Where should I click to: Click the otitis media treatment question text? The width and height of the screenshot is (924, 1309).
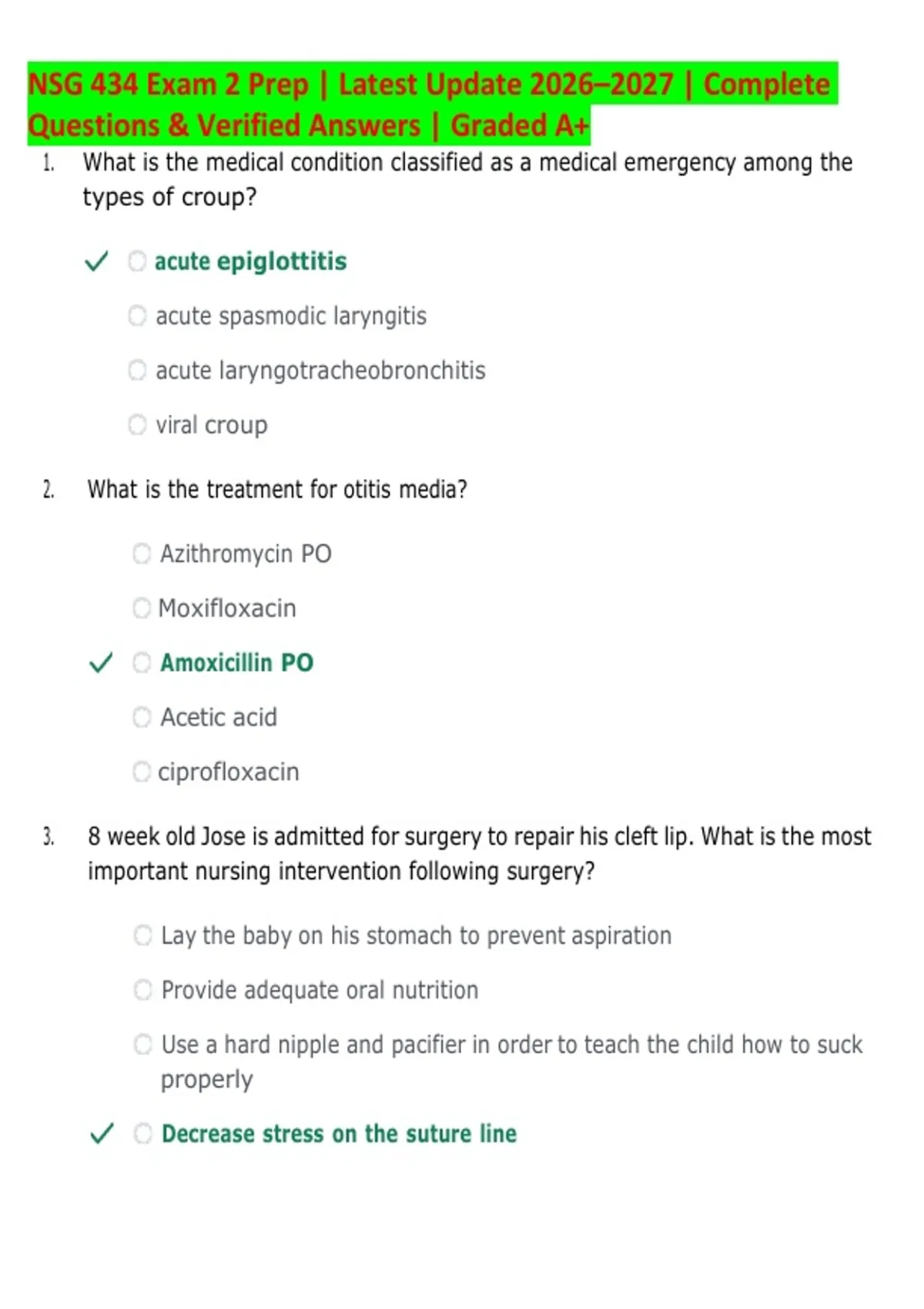(x=277, y=490)
